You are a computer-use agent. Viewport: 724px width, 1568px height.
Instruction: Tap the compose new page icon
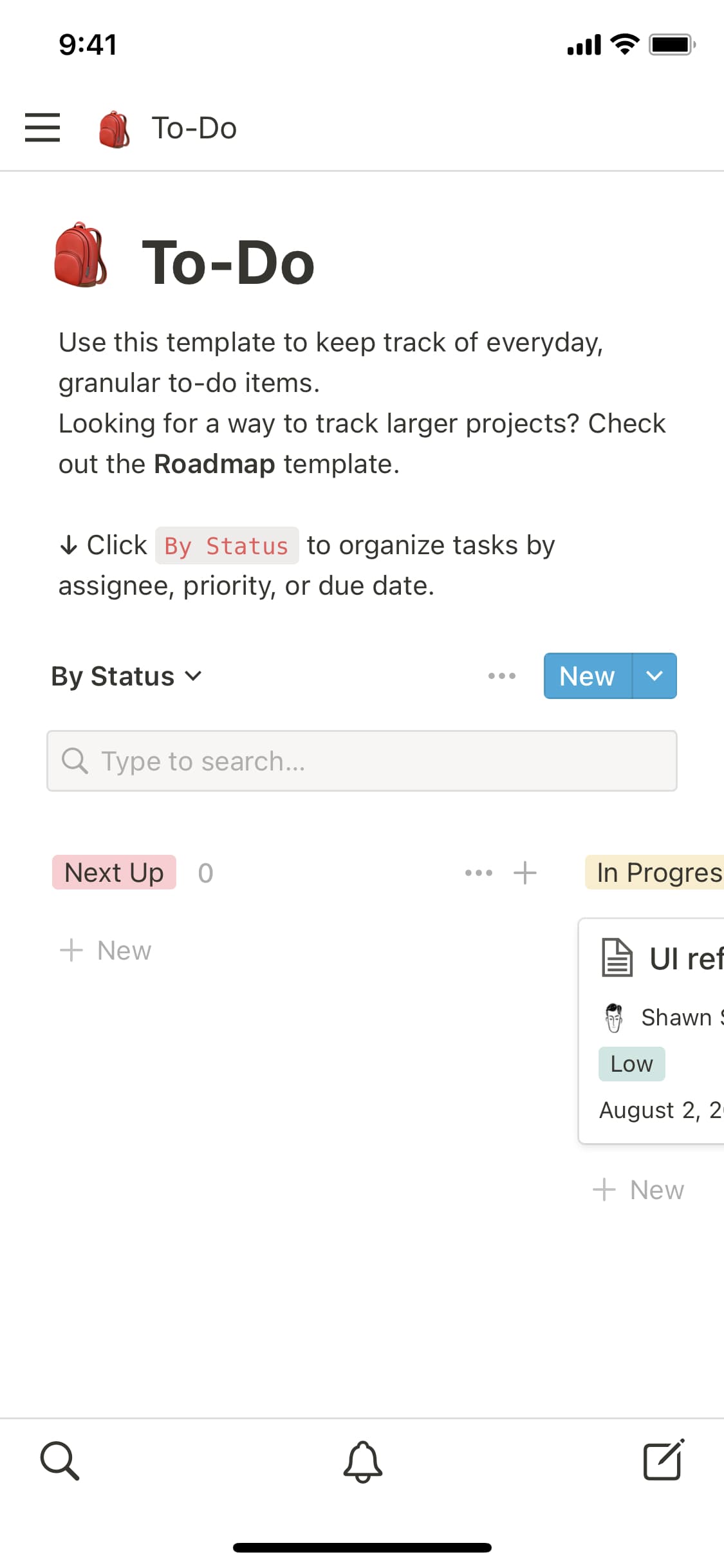(x=664, y=1460)
